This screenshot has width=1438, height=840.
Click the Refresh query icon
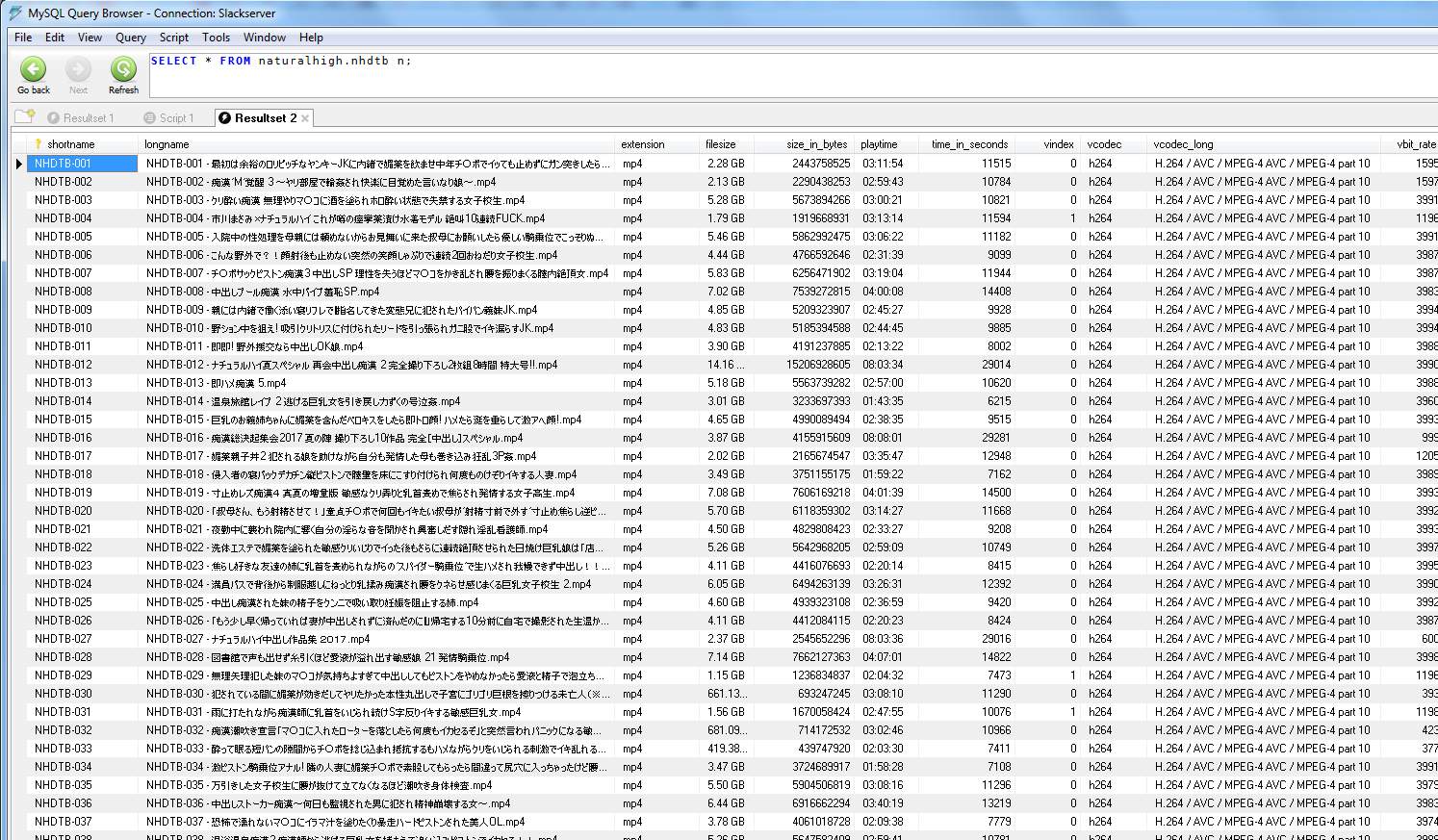point(123,70)
